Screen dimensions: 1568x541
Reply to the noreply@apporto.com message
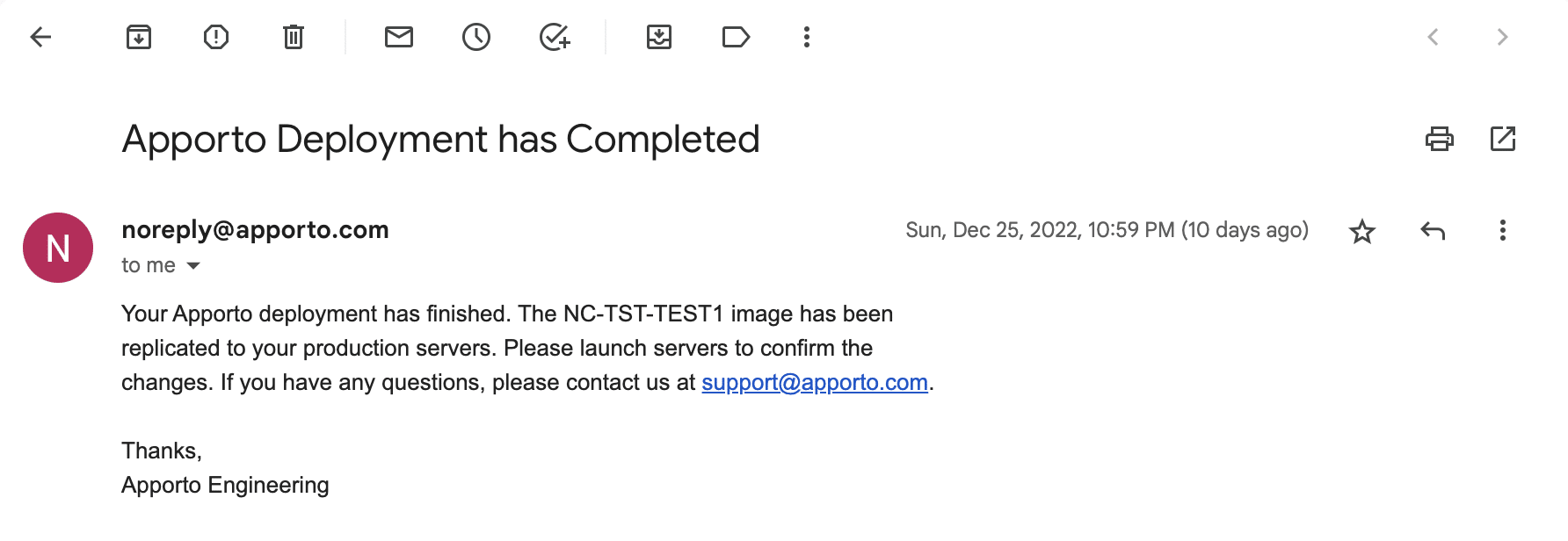[x=1433, y=231]
